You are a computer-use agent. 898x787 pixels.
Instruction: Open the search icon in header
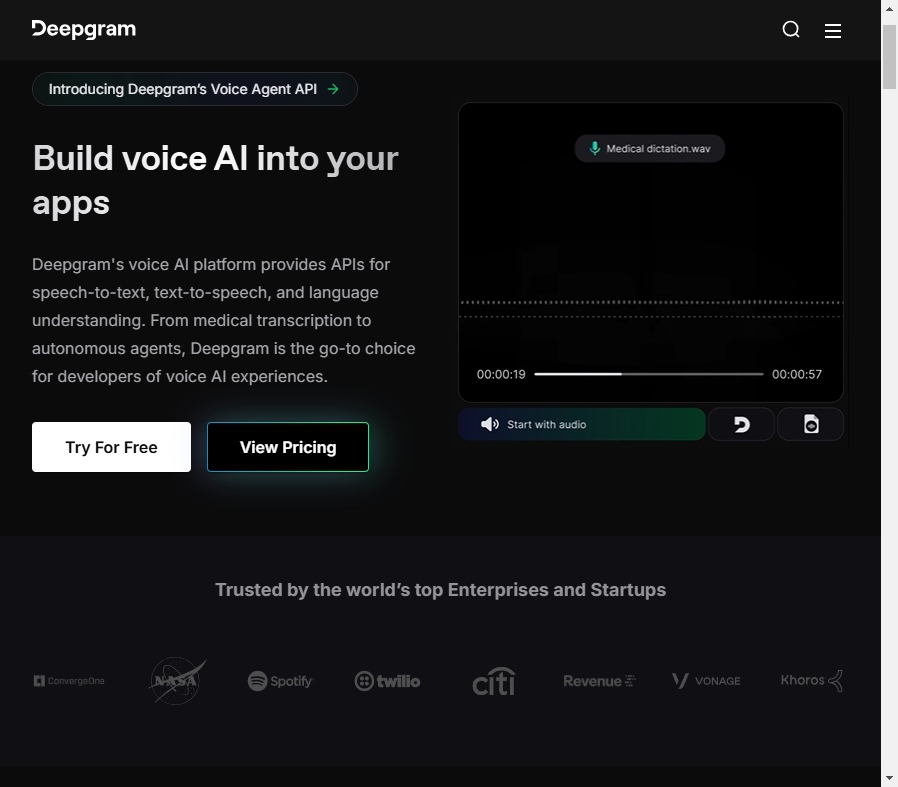point(791,29)
